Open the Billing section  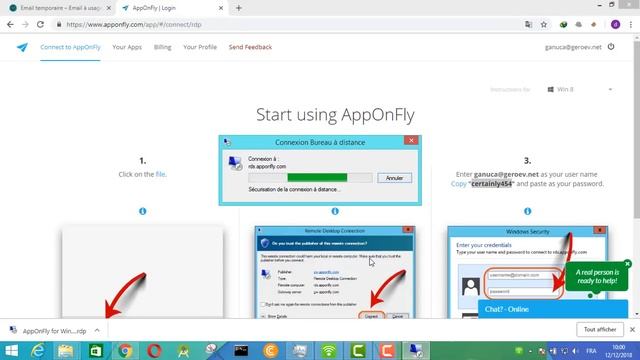(162, 47)
